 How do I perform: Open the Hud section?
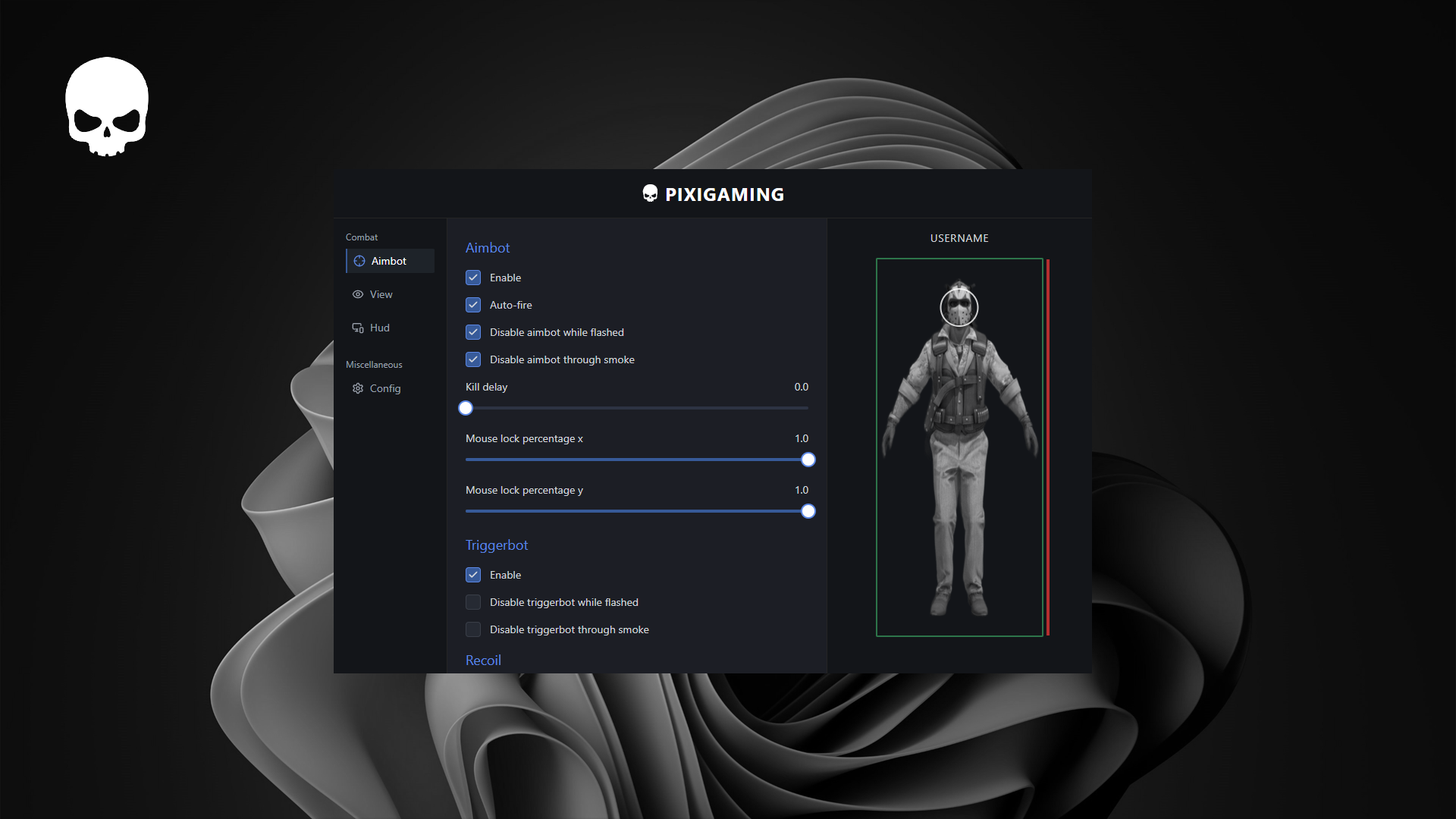(391, 328)
